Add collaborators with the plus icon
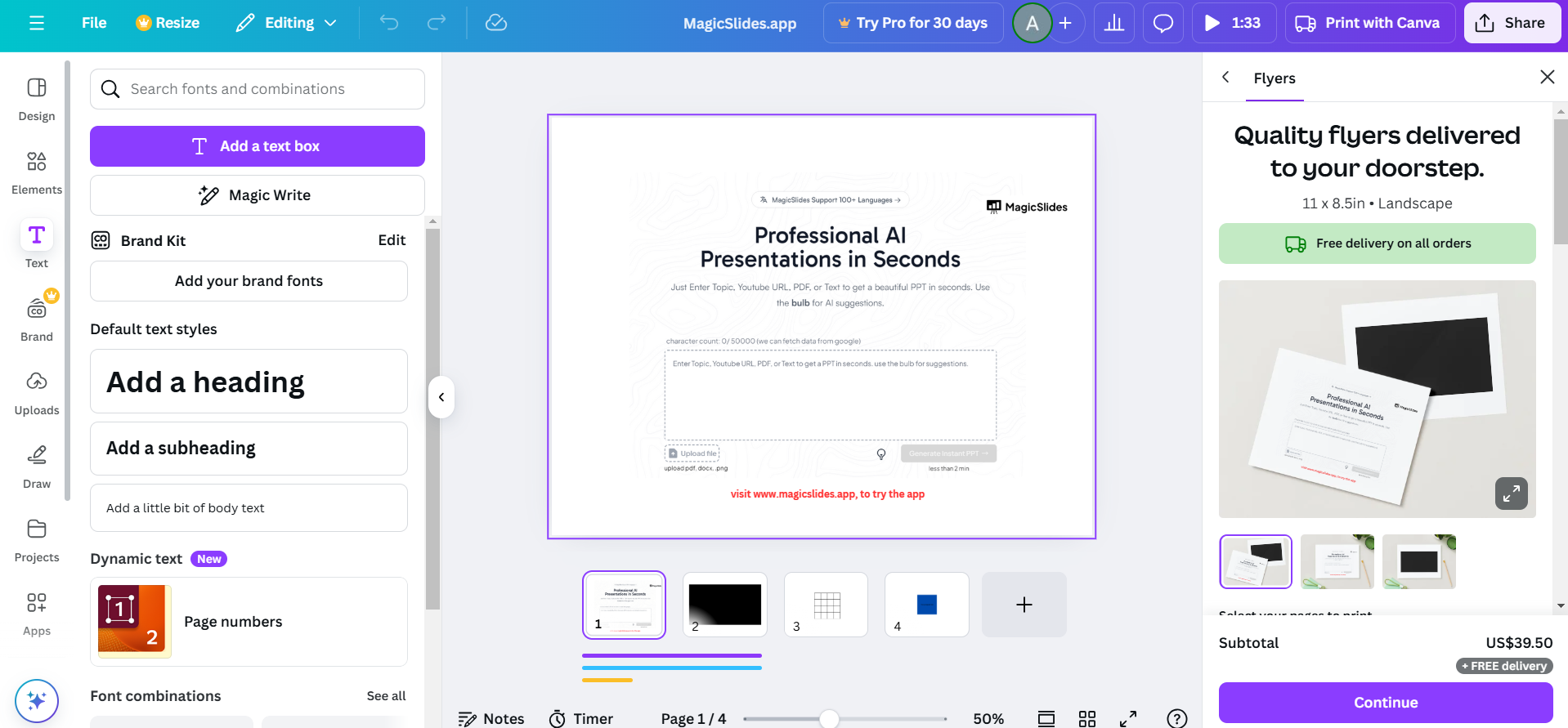This screenshot has height=728, width=1568. coord(1065,23)
